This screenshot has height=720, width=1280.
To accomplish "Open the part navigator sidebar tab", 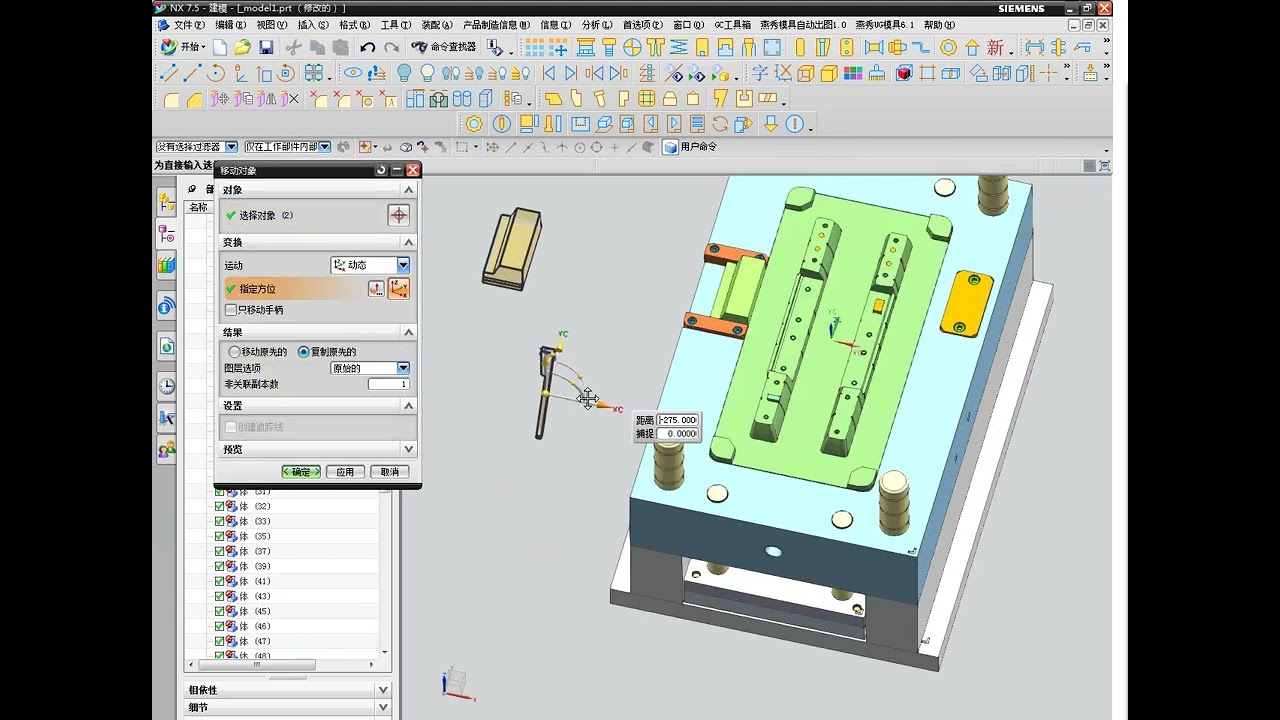I will point(166,235).
